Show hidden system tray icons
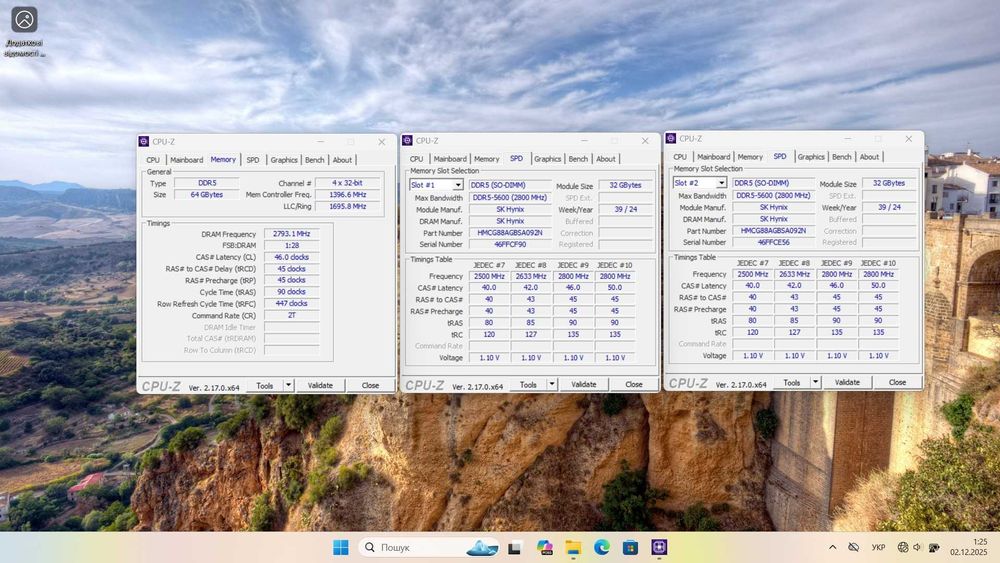The width and height of the screenshot is (1000, 563). click(x=832, y=547)
